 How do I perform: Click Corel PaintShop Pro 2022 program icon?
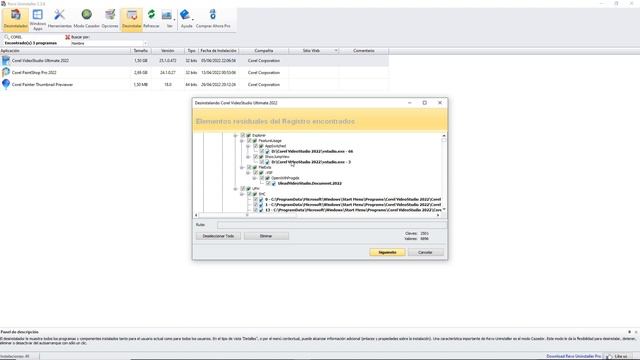[x=6, y=72]
